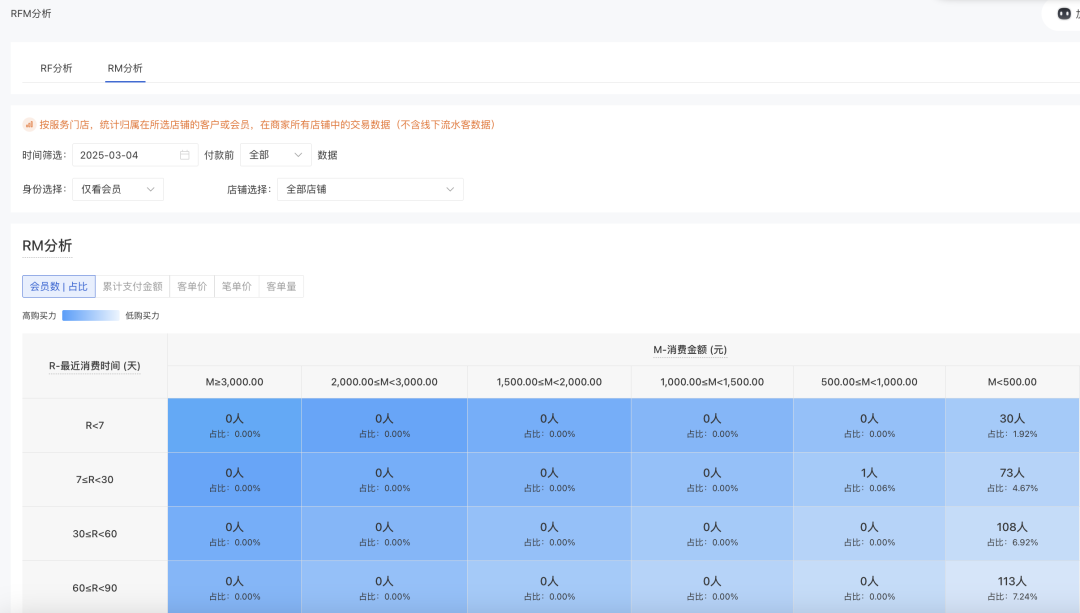The width and height of the screenshot is (1080, 613).
Task: Click the 低购买力 legend label
Action: [x=143, y=315]
